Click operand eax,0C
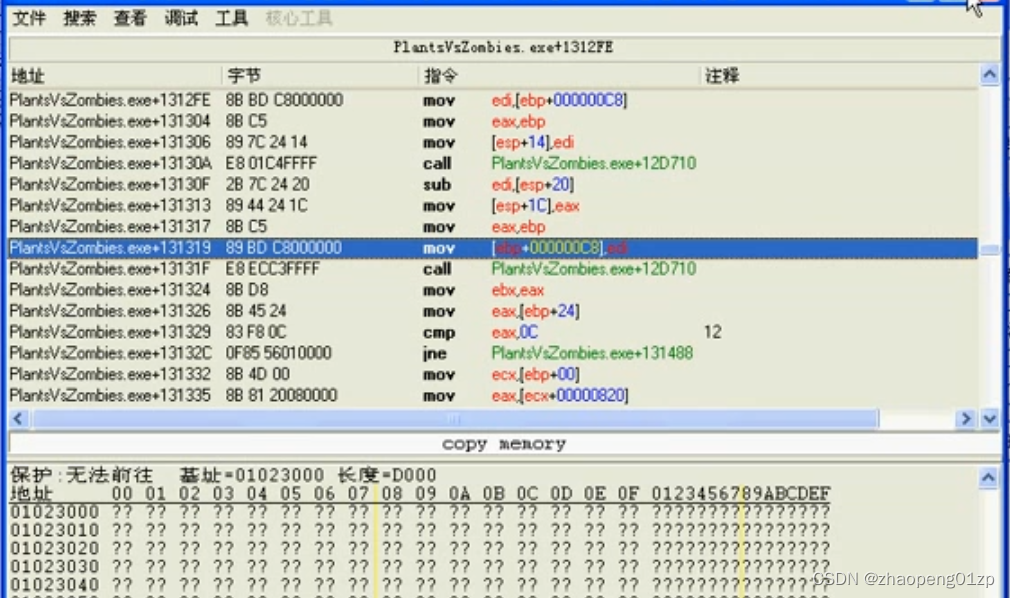This screenshot has width=1010, height=598. coord(515,332)
